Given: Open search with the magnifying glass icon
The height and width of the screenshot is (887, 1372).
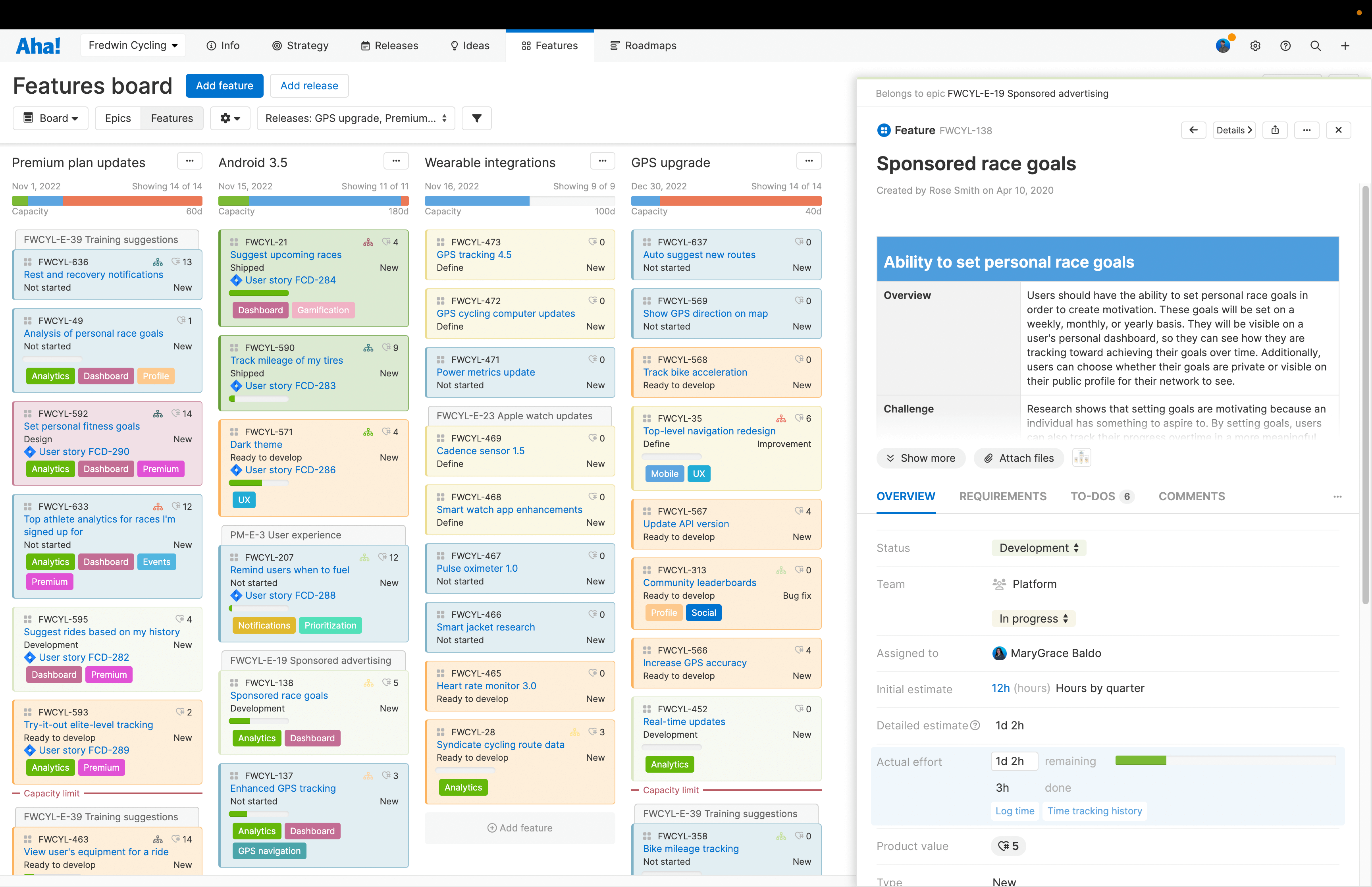Looking at the screenshot, I should (1316, 46).
